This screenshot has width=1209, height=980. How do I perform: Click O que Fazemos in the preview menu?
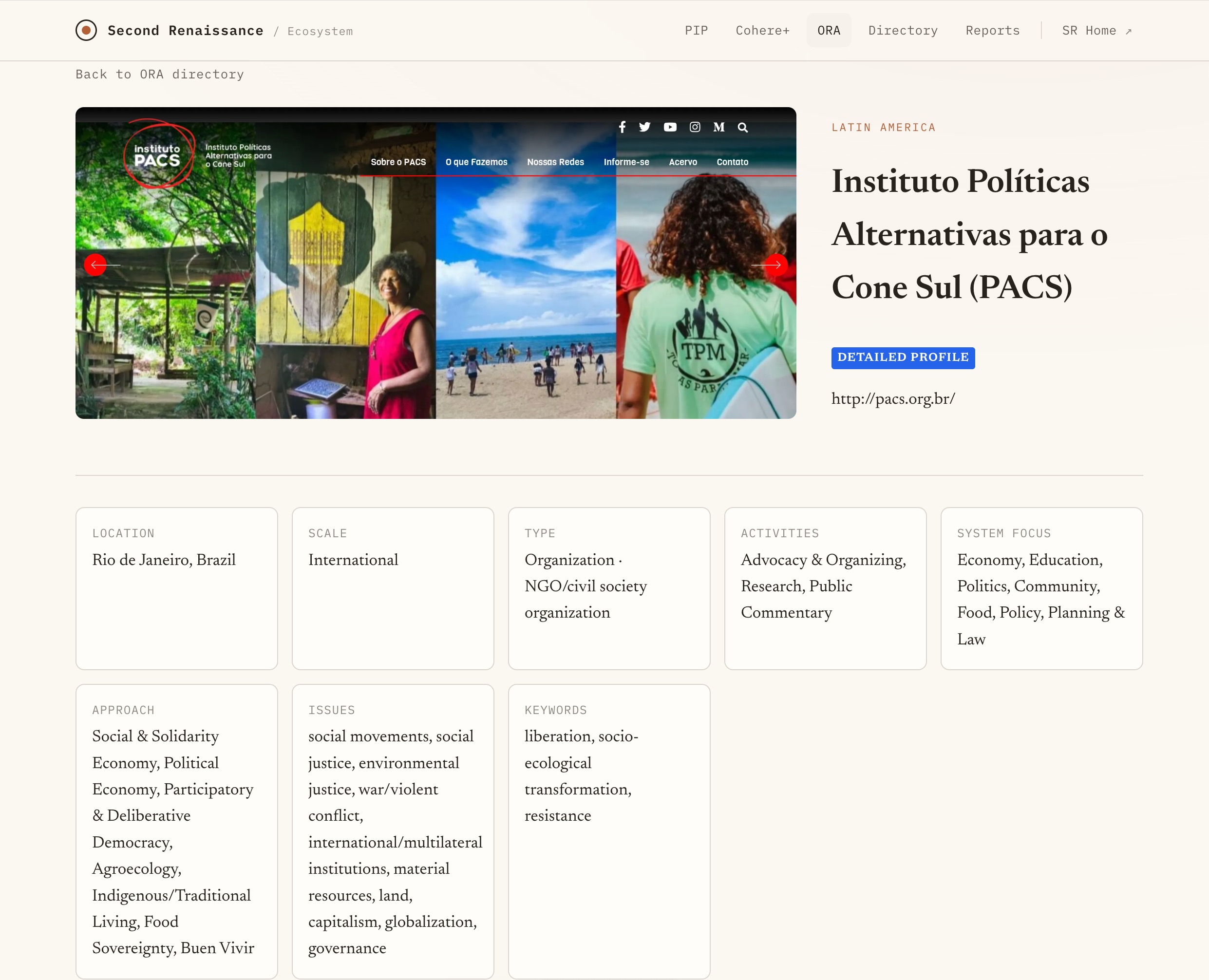pos(476,162)
